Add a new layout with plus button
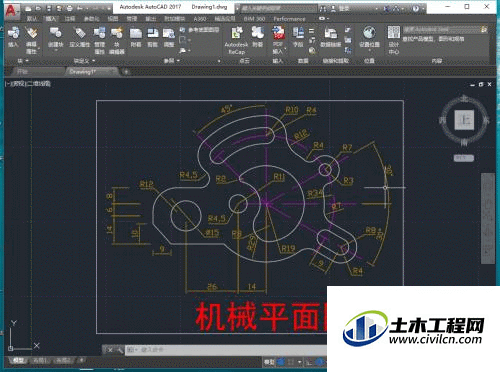Image resolution: width=500 pixels, height=372 pixels. pyautogui.click(x=81, y=360)
